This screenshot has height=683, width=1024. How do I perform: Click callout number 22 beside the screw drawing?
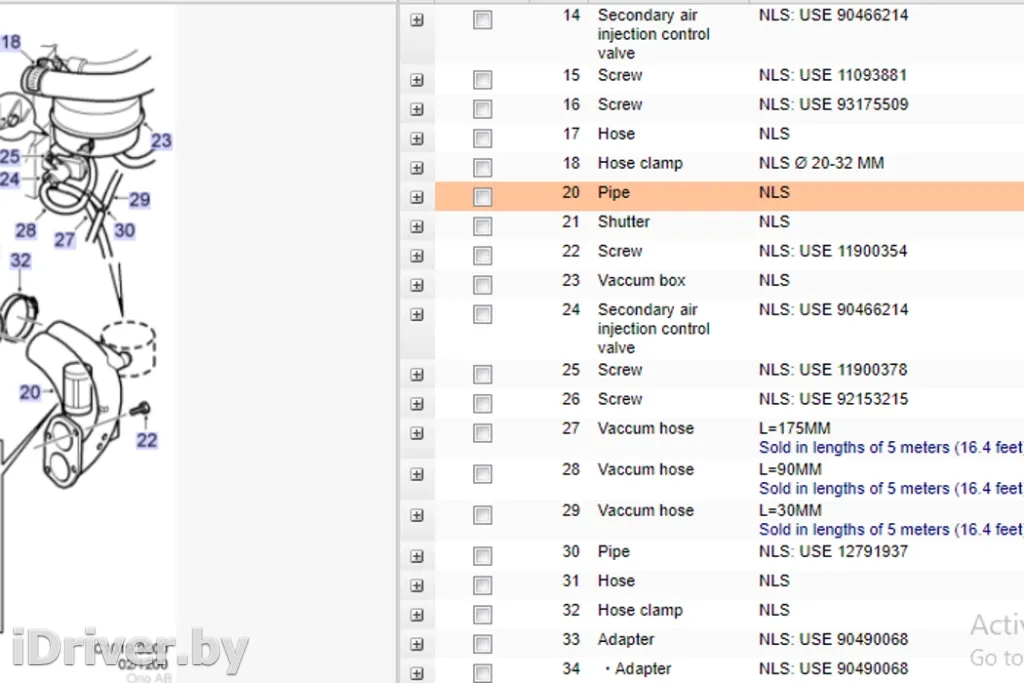(147, 440)
